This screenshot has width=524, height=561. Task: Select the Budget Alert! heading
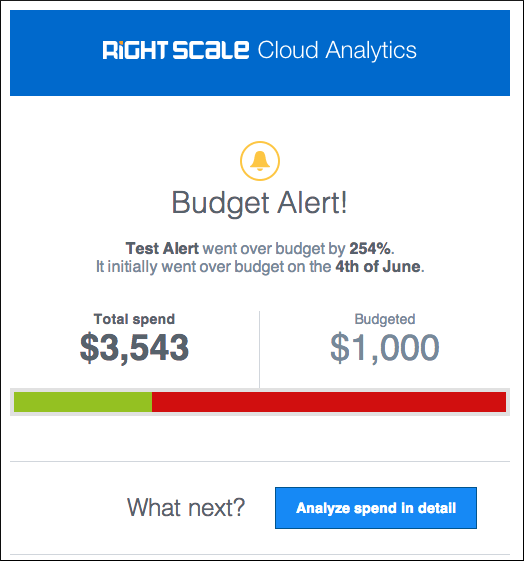click(260, 203)
